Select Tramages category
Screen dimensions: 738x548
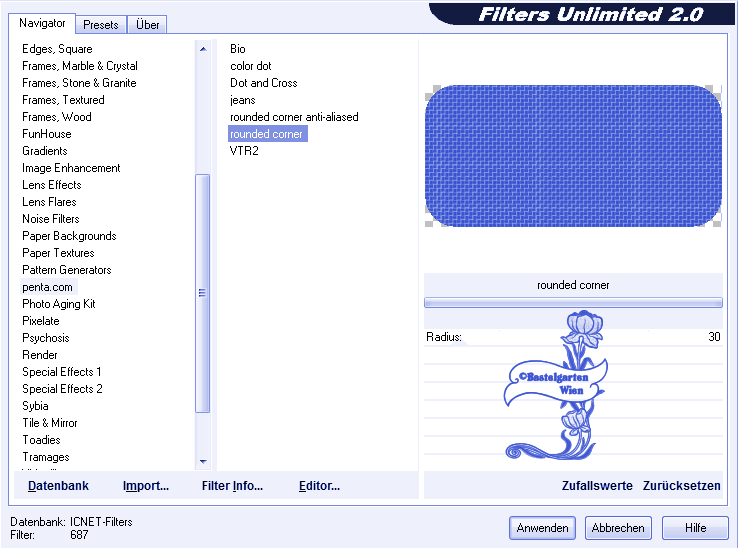tap(46, 457)
